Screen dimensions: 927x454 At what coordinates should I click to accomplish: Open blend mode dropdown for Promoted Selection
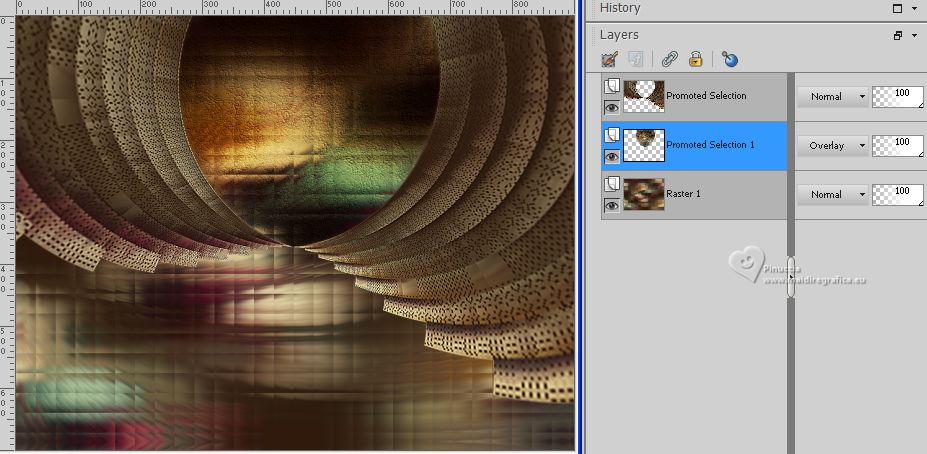832,96
